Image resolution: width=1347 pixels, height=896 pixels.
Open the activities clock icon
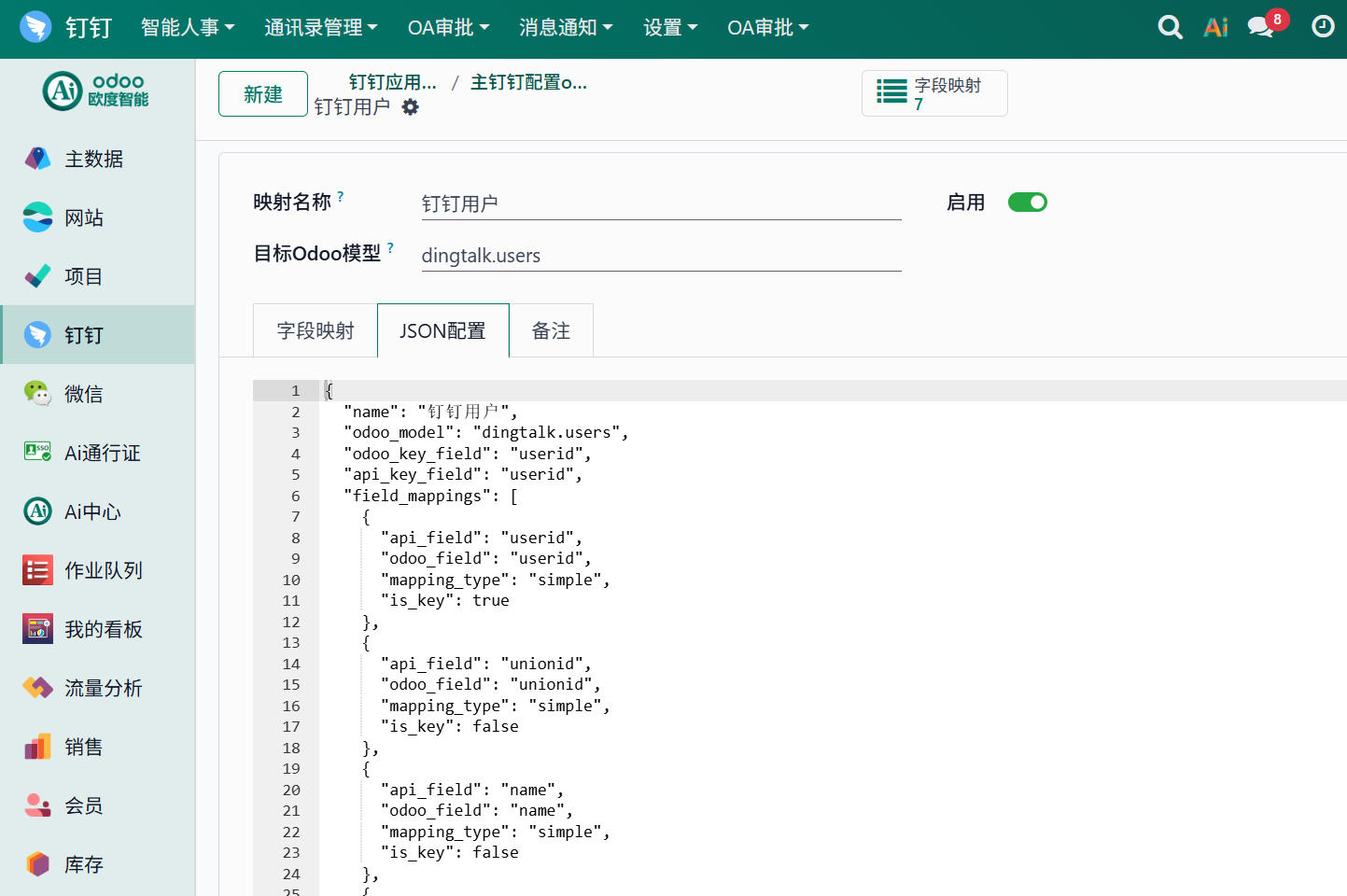(x=1323, y=26)
